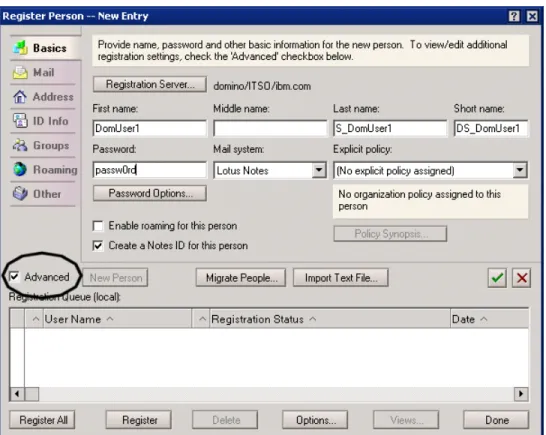Viewport: 546px width, 435px height.
Task: Click the help question mark icon
Action: (514, 16)
